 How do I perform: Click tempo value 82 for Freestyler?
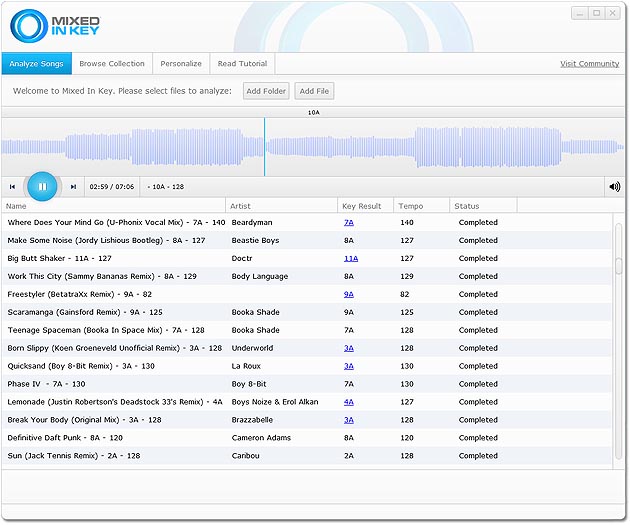click(404, 294)
